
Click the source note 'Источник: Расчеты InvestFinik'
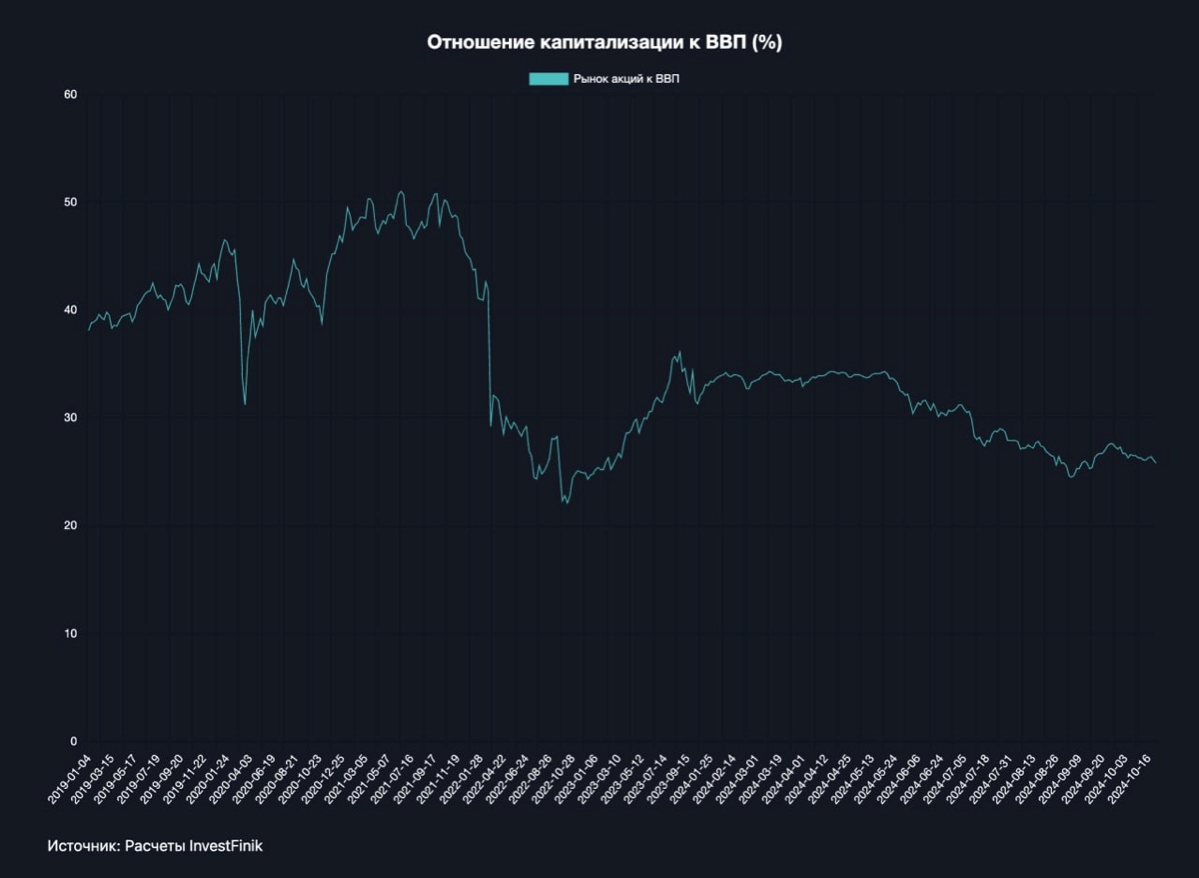tap(155, 846)
